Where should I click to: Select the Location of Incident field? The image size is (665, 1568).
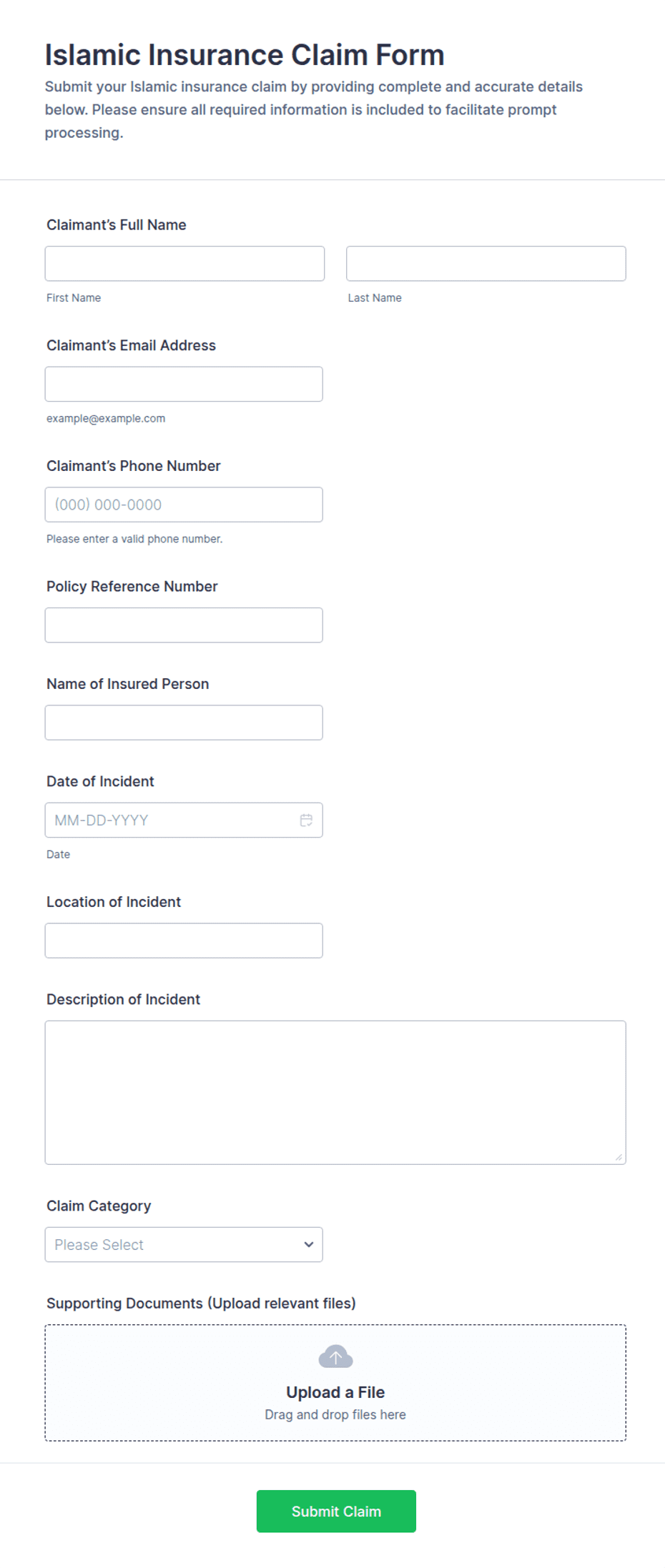184,941
